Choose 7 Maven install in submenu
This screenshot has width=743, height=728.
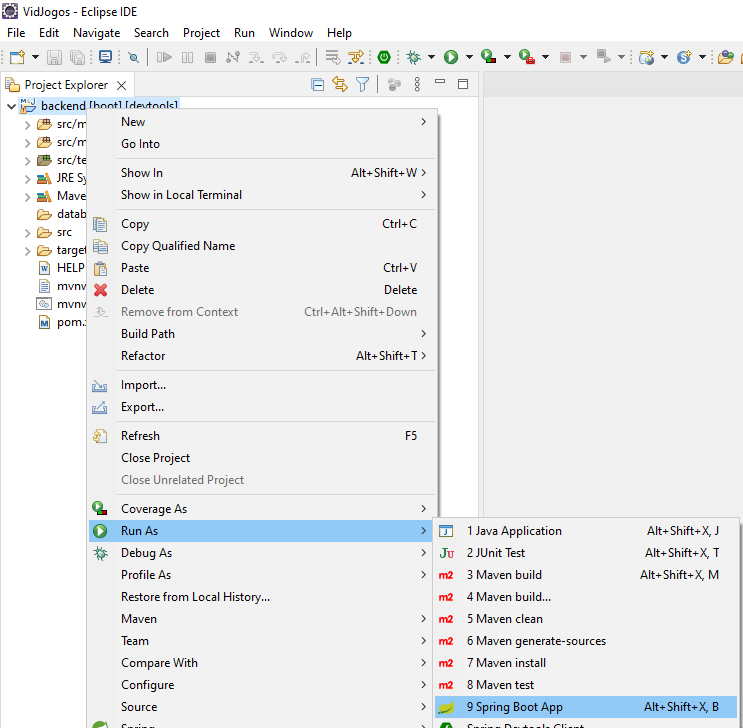click(x=586, y=663)
